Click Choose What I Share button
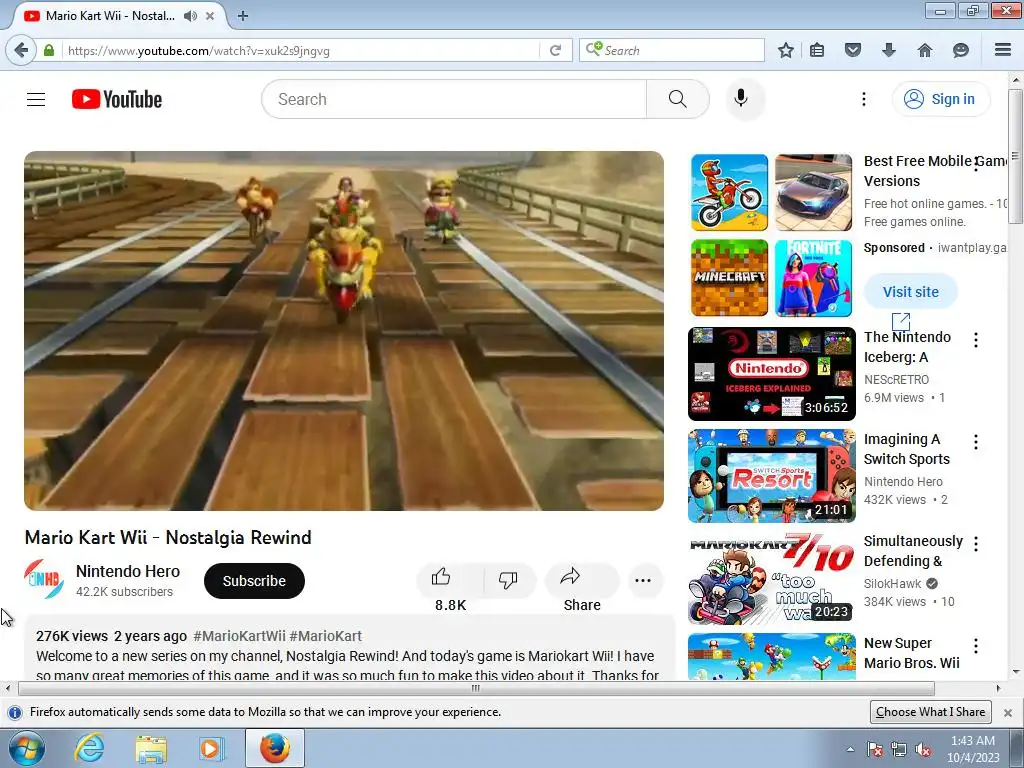This screenshot has height=768, width=1024. [931, 712]
